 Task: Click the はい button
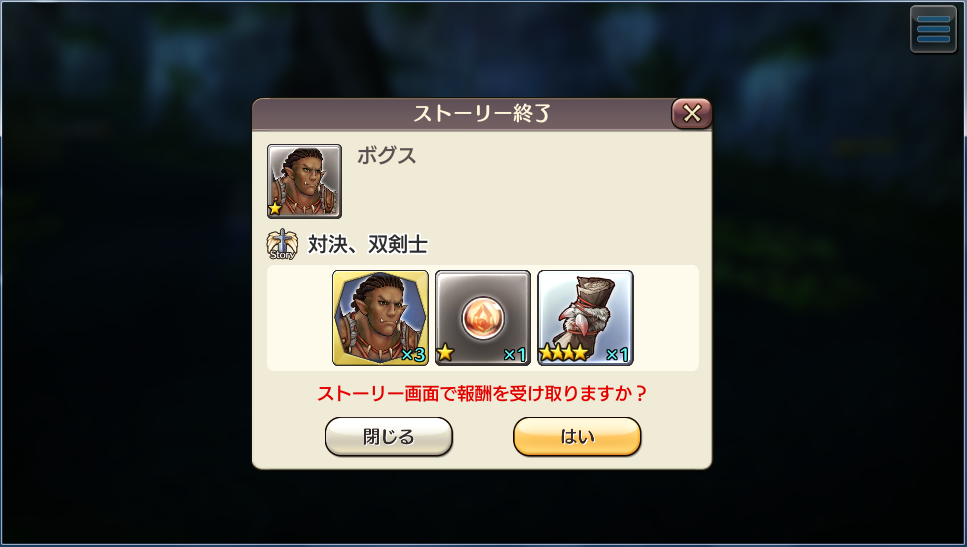(577, 437)
